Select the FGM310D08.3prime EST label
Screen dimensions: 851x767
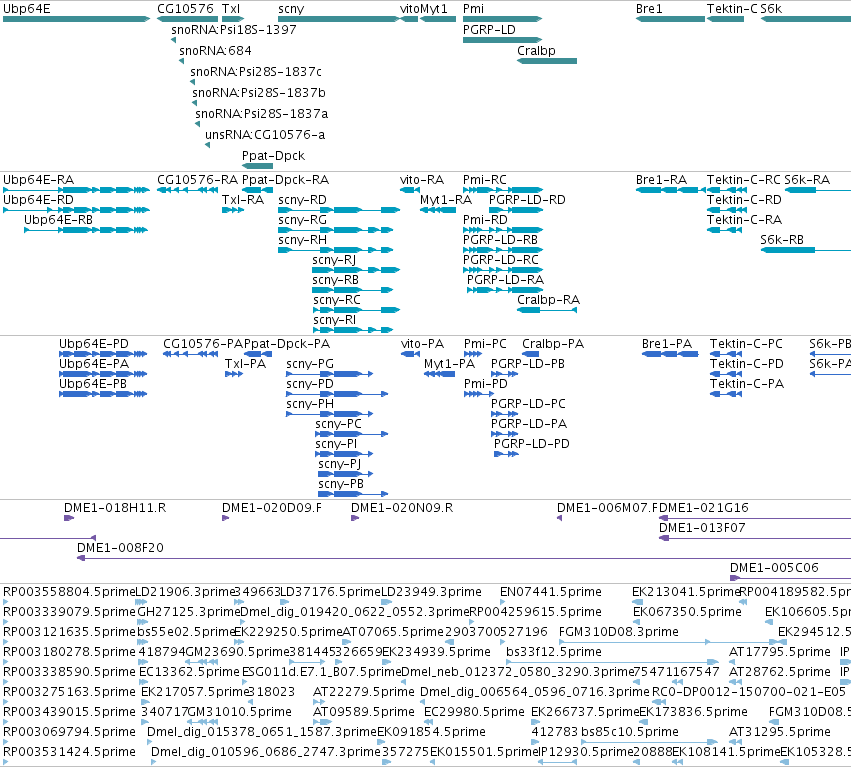618,632
